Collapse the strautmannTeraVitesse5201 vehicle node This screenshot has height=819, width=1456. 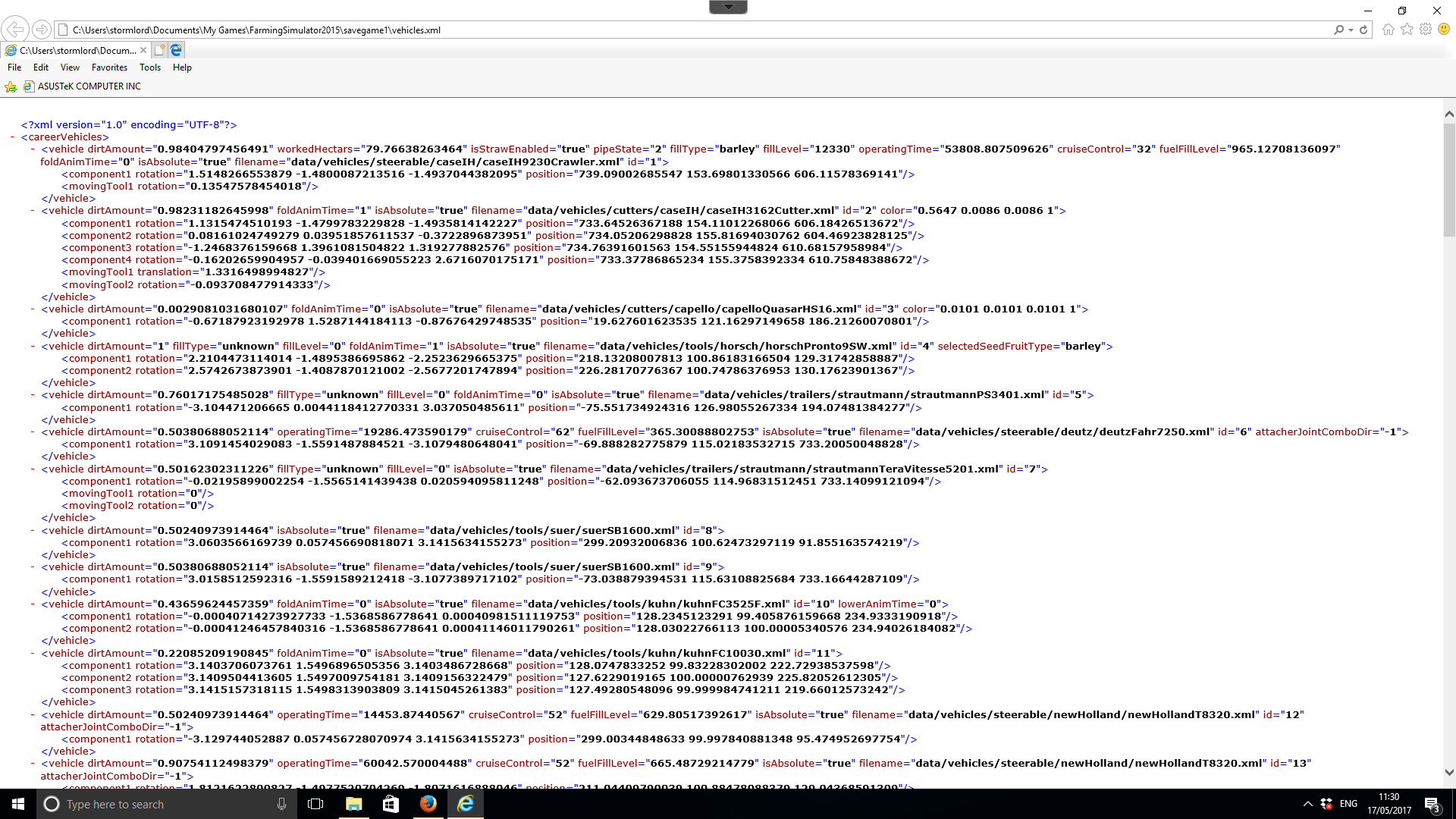point(33,469)
